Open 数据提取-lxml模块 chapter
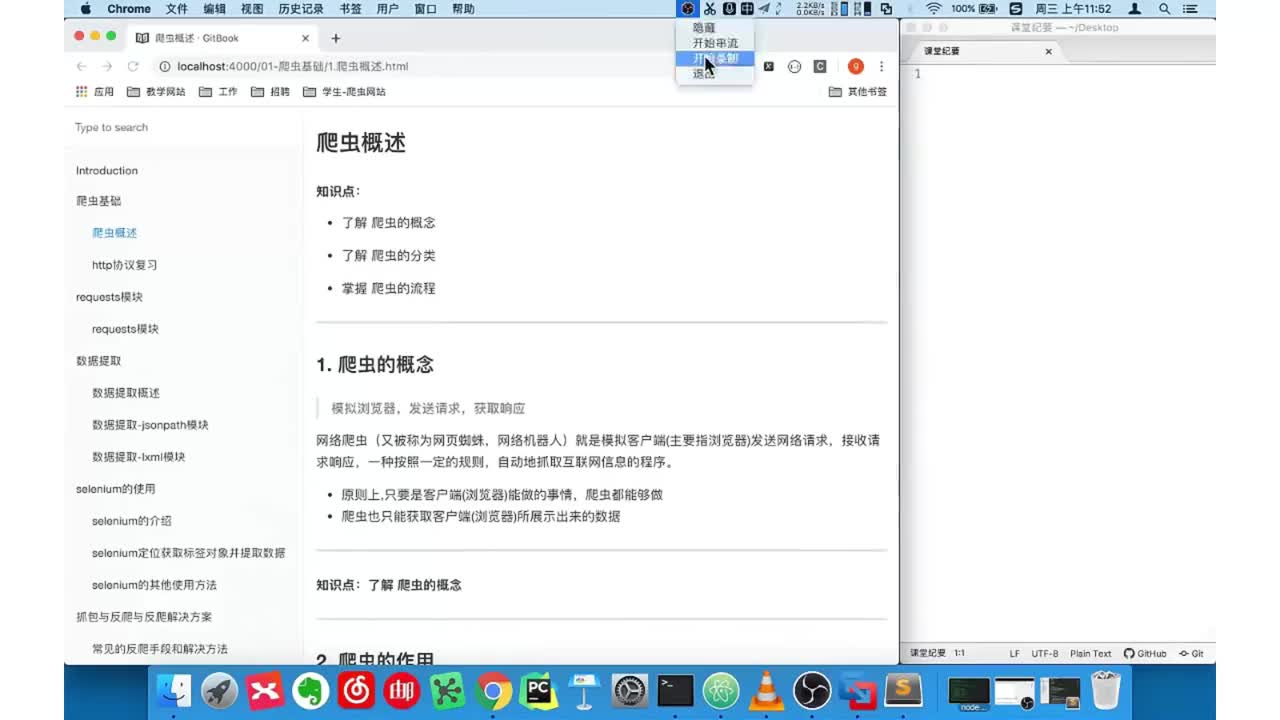The width and height of the screenshot is (1280, 720). (138, 457)
